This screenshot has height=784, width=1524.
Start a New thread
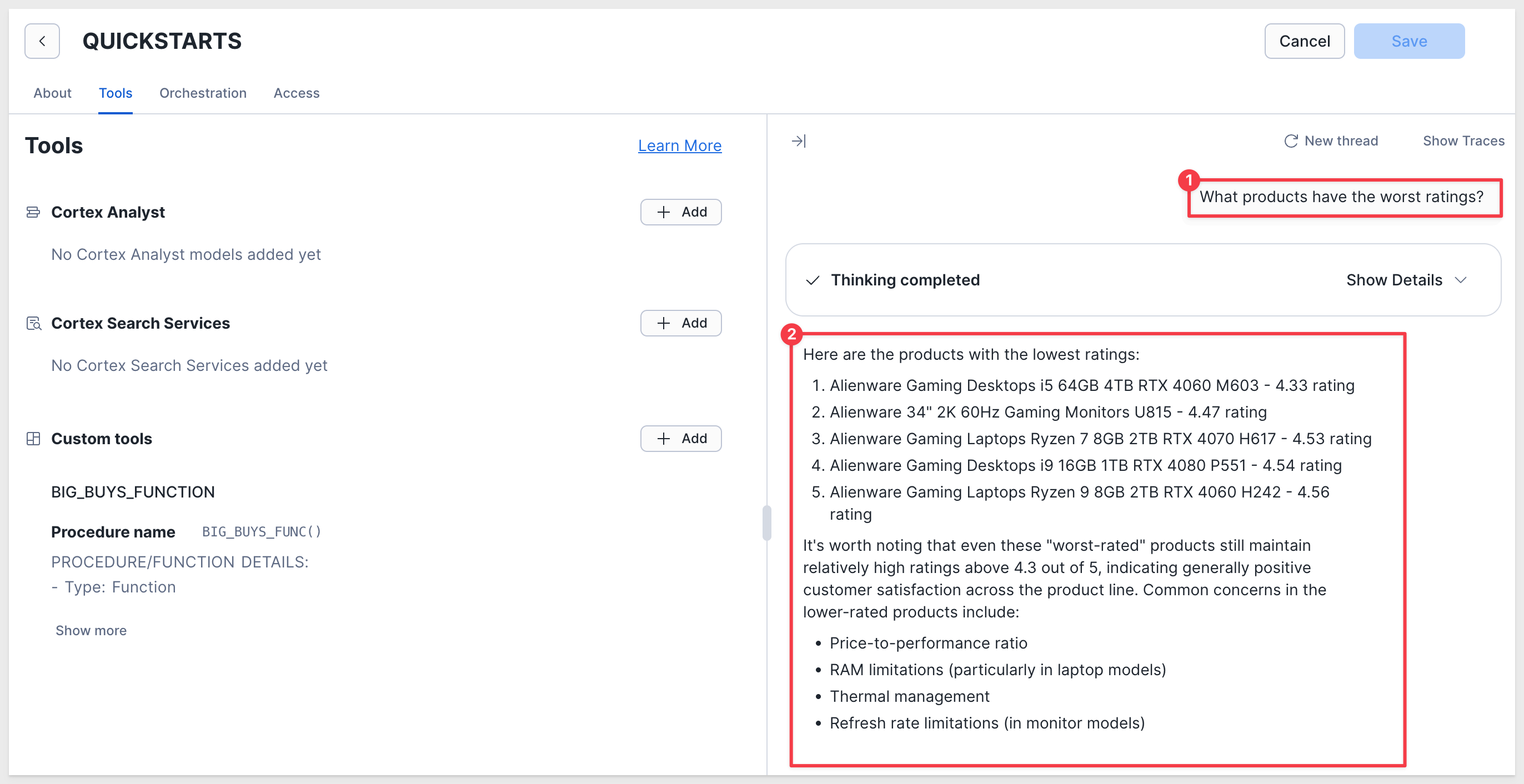tap(1331, 140)
